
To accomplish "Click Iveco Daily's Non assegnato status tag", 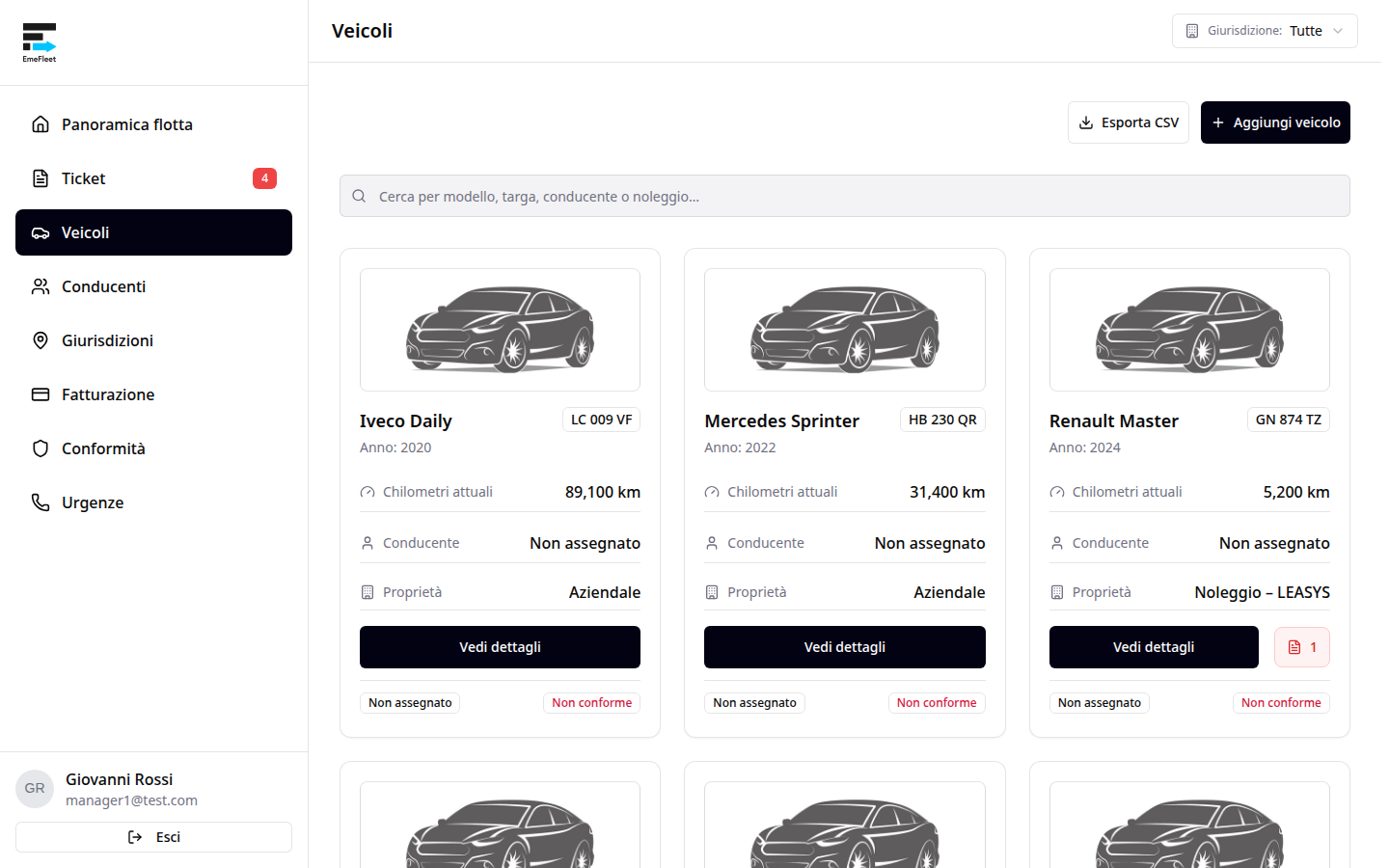I will (410, 703).
